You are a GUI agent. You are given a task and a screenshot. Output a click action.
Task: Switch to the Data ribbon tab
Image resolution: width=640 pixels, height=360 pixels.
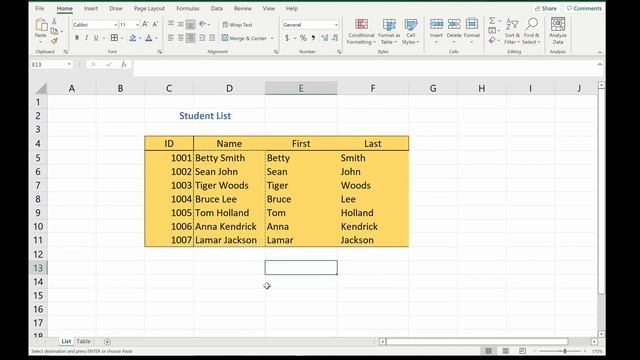pos(217,8)
